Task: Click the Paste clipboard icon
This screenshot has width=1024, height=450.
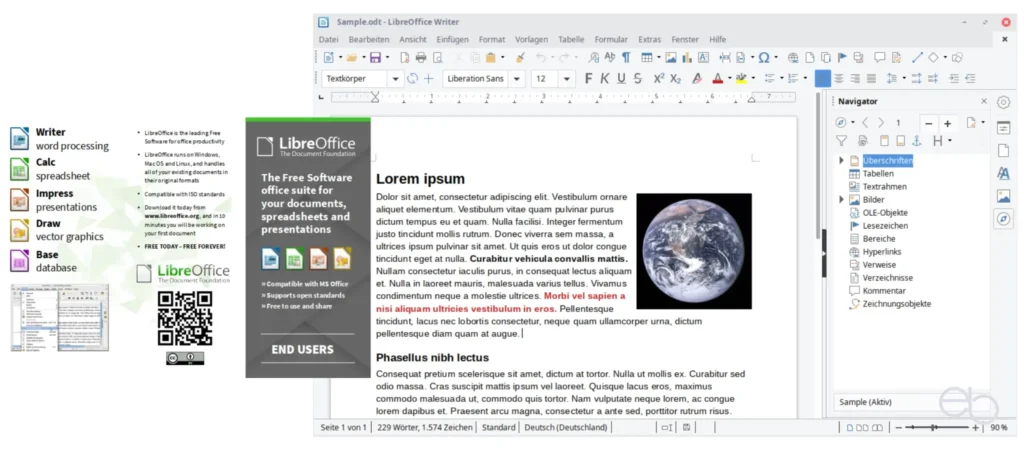Action: coord(491,57)
